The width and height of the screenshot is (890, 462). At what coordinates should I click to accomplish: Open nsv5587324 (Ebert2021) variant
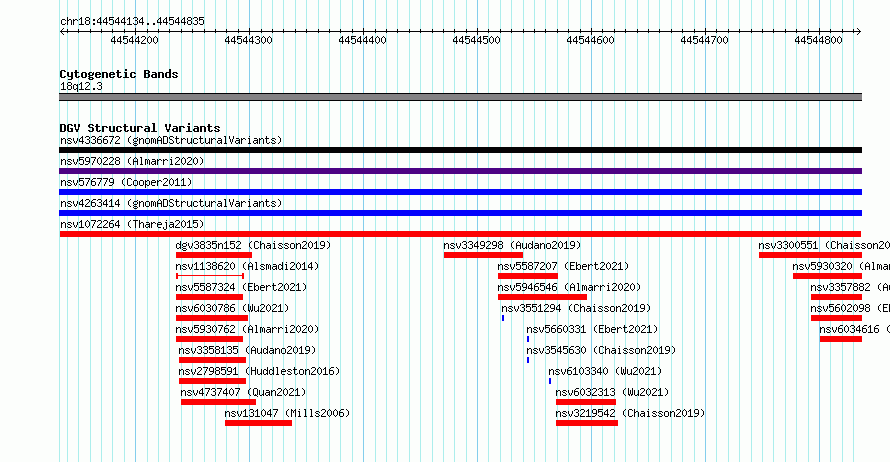click(x=241, y=287)
